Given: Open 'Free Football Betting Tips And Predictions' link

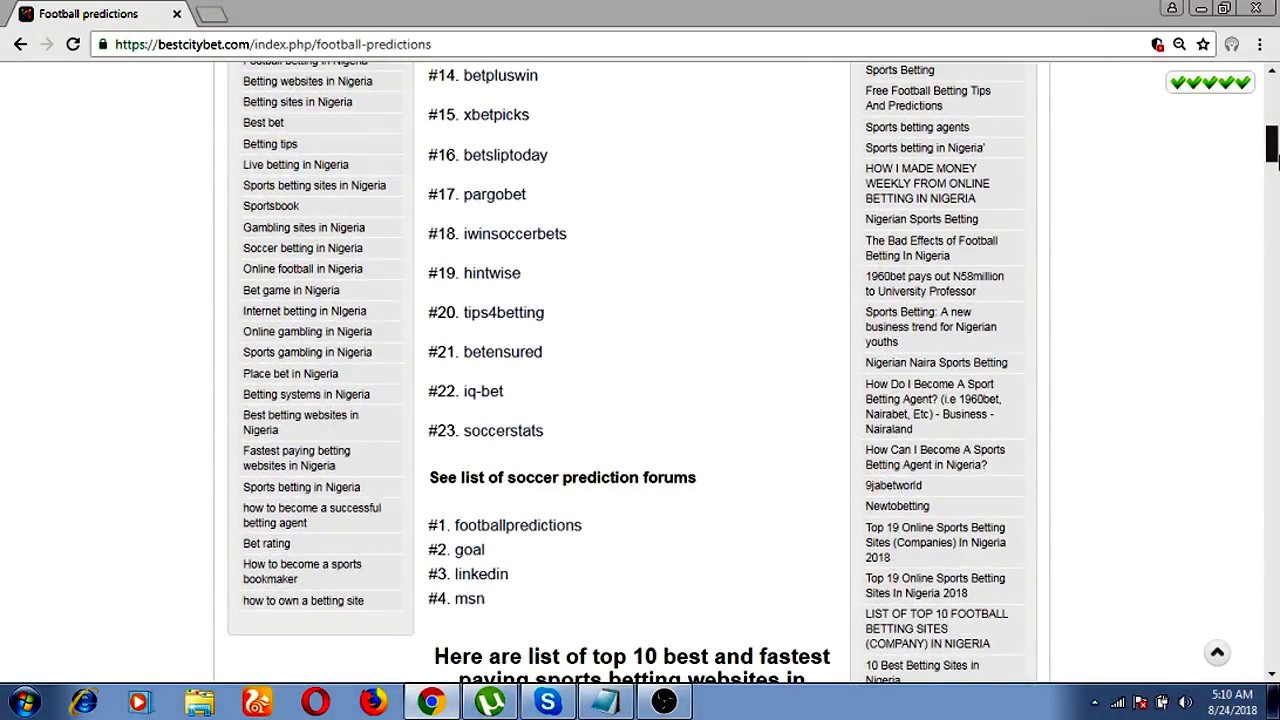Looking at the screenshot, I should (928, 98).
